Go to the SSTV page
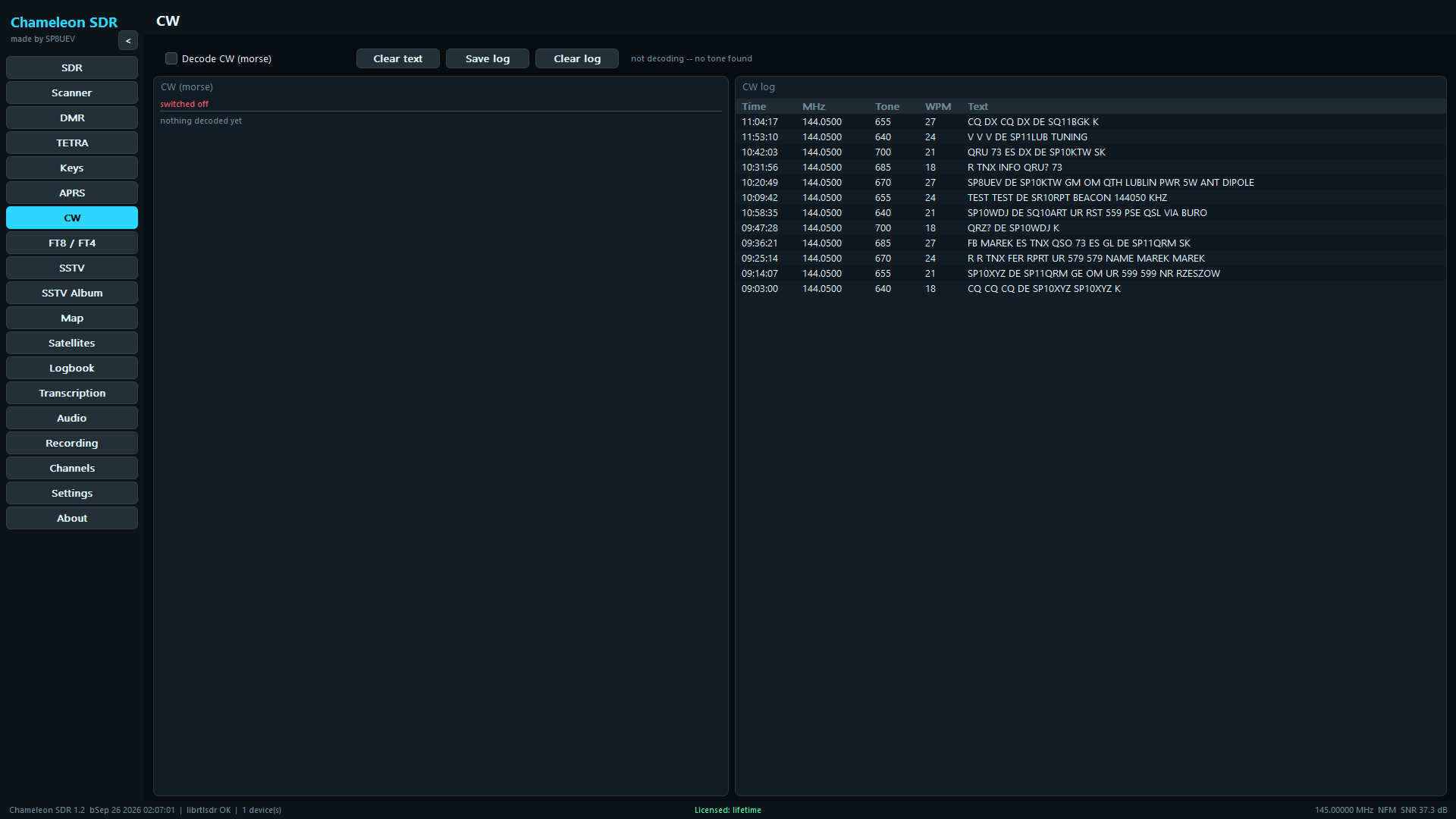 [72, 268]
